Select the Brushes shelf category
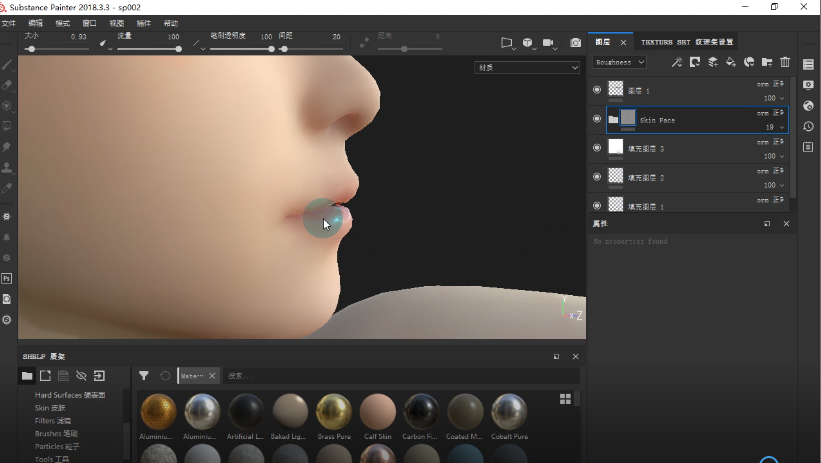Viewport: 821px width, 463px height. (x=56, y=434)
